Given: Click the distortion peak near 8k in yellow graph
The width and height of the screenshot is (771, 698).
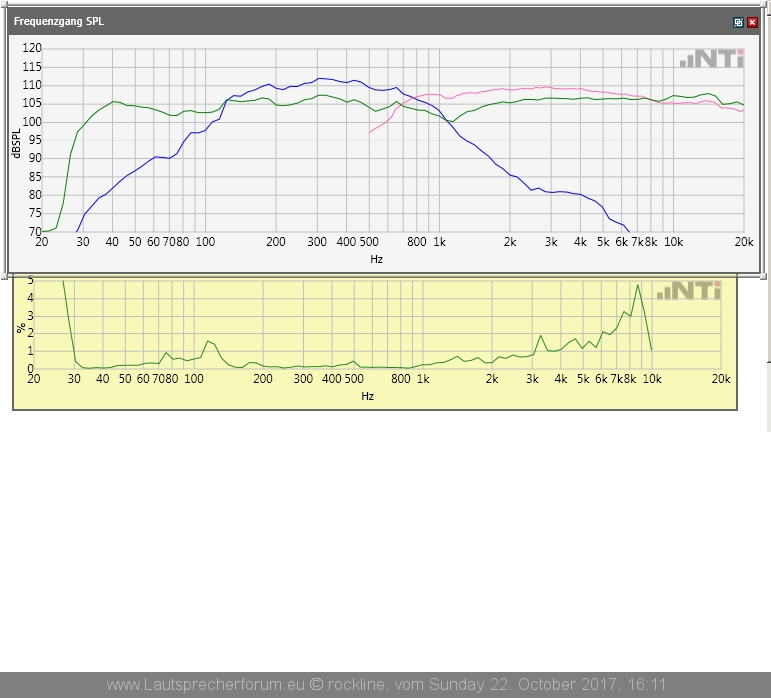Looking at the screenshot, I should click(637, 285).
